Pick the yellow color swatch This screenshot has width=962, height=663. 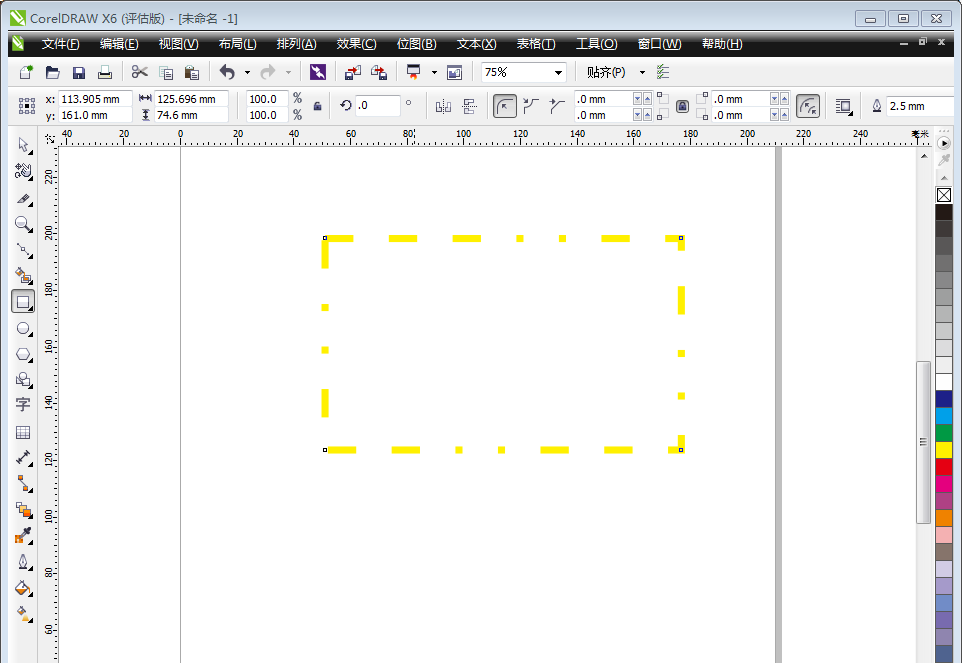coord(944,450)
